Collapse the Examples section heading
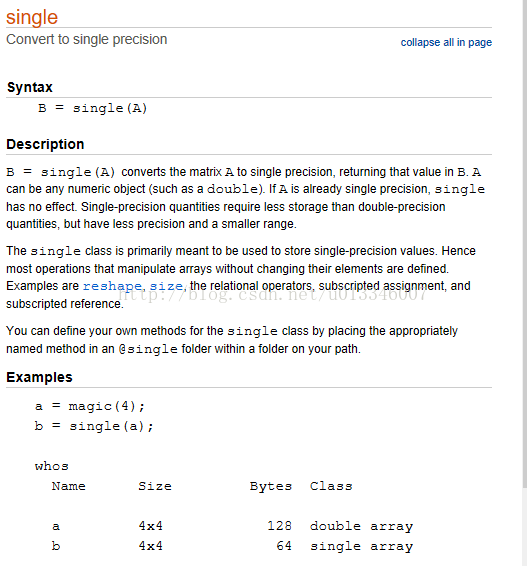 [x=39, y=377]
